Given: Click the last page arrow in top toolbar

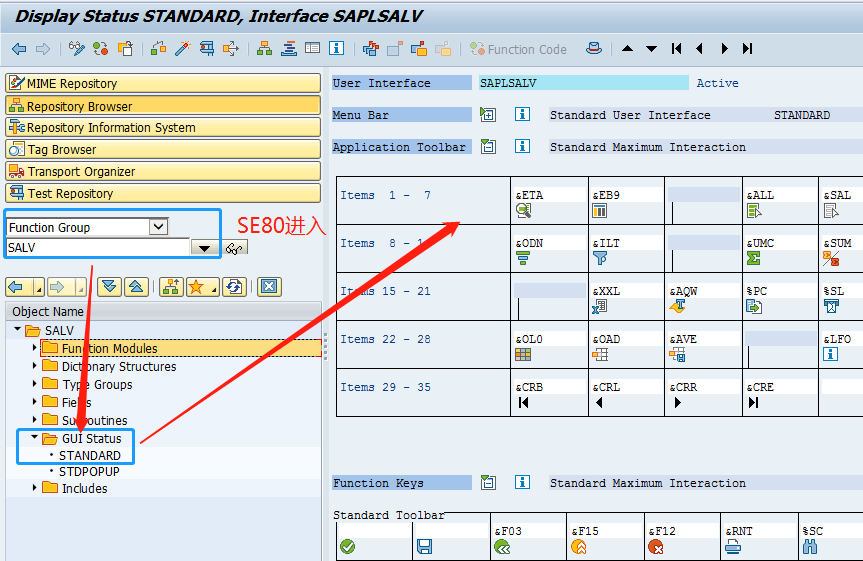Looking at the screenshot, I should click(747, 48).
